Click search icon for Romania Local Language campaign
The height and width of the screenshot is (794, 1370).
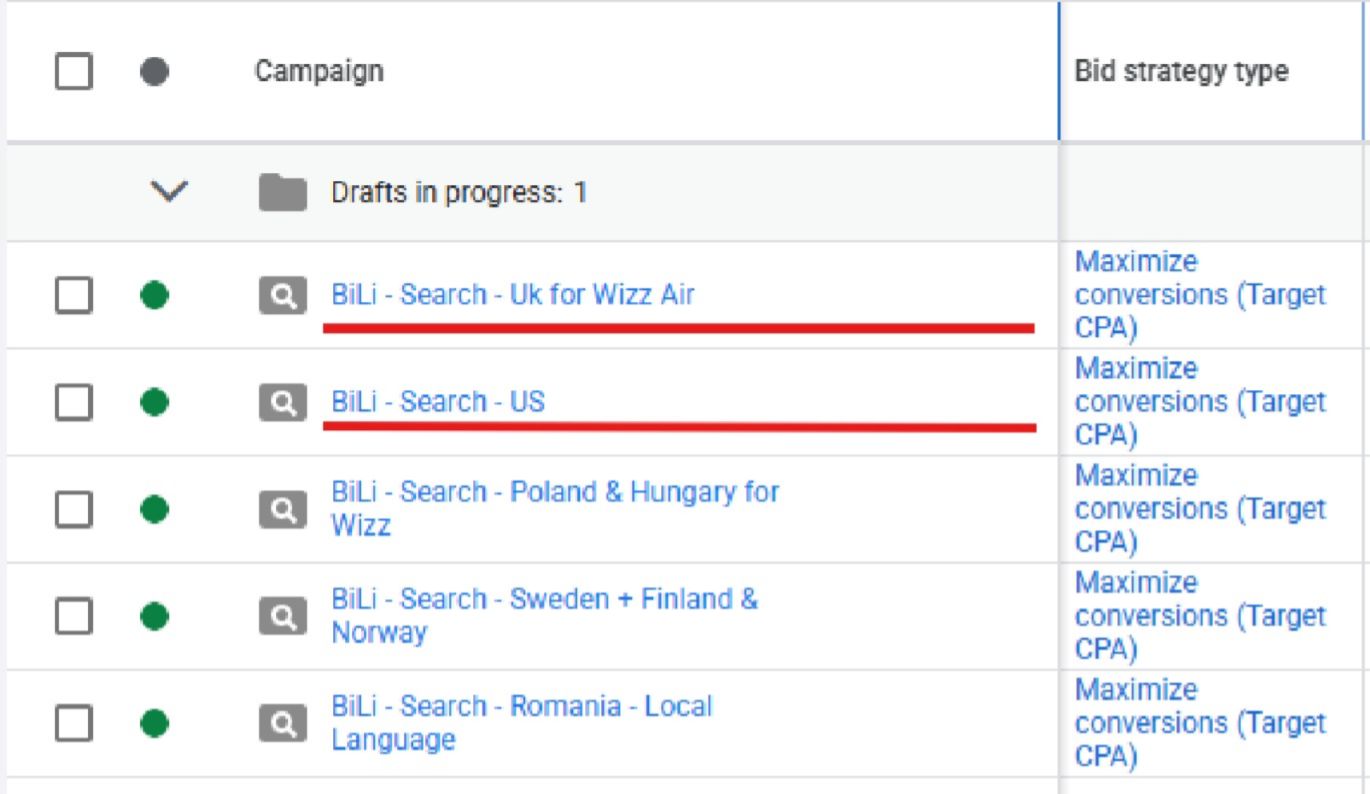point(283,723)
